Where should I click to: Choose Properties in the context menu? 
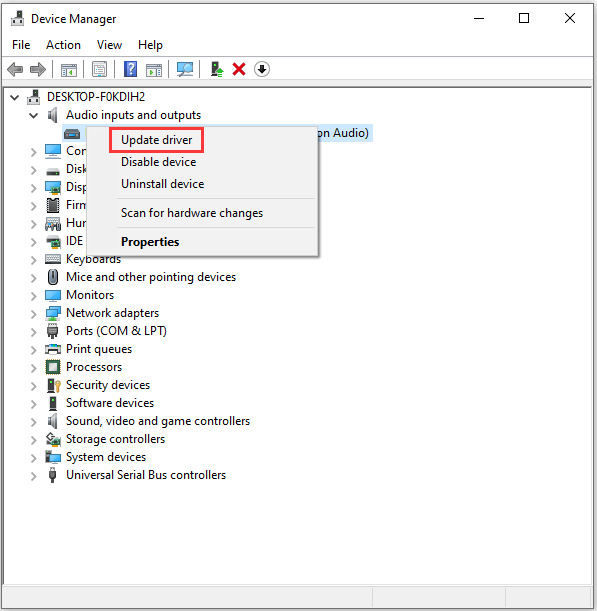150,242
